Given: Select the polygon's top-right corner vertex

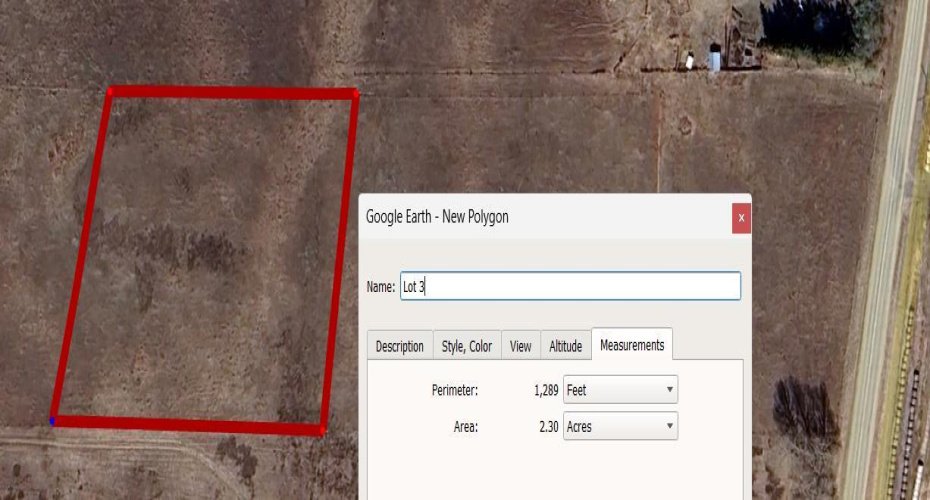Looking at the screenshot, I should [355, 95].
